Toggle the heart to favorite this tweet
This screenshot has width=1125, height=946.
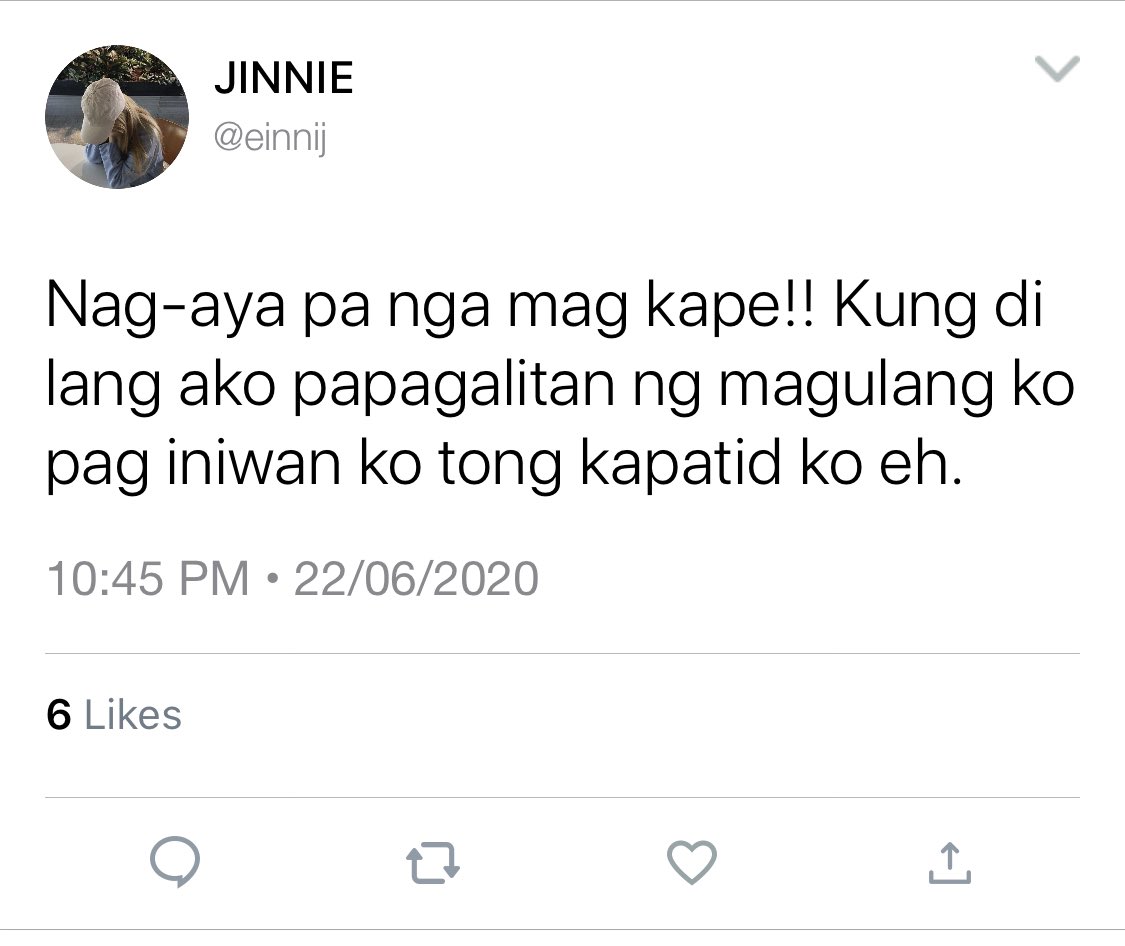pos(692,862)
